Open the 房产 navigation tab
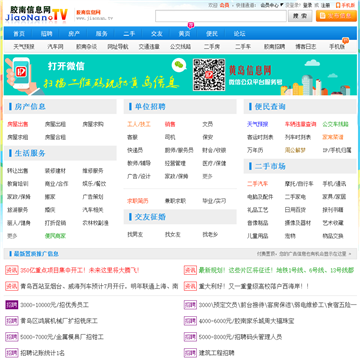 pyautogui.click(x=74, y=34)
